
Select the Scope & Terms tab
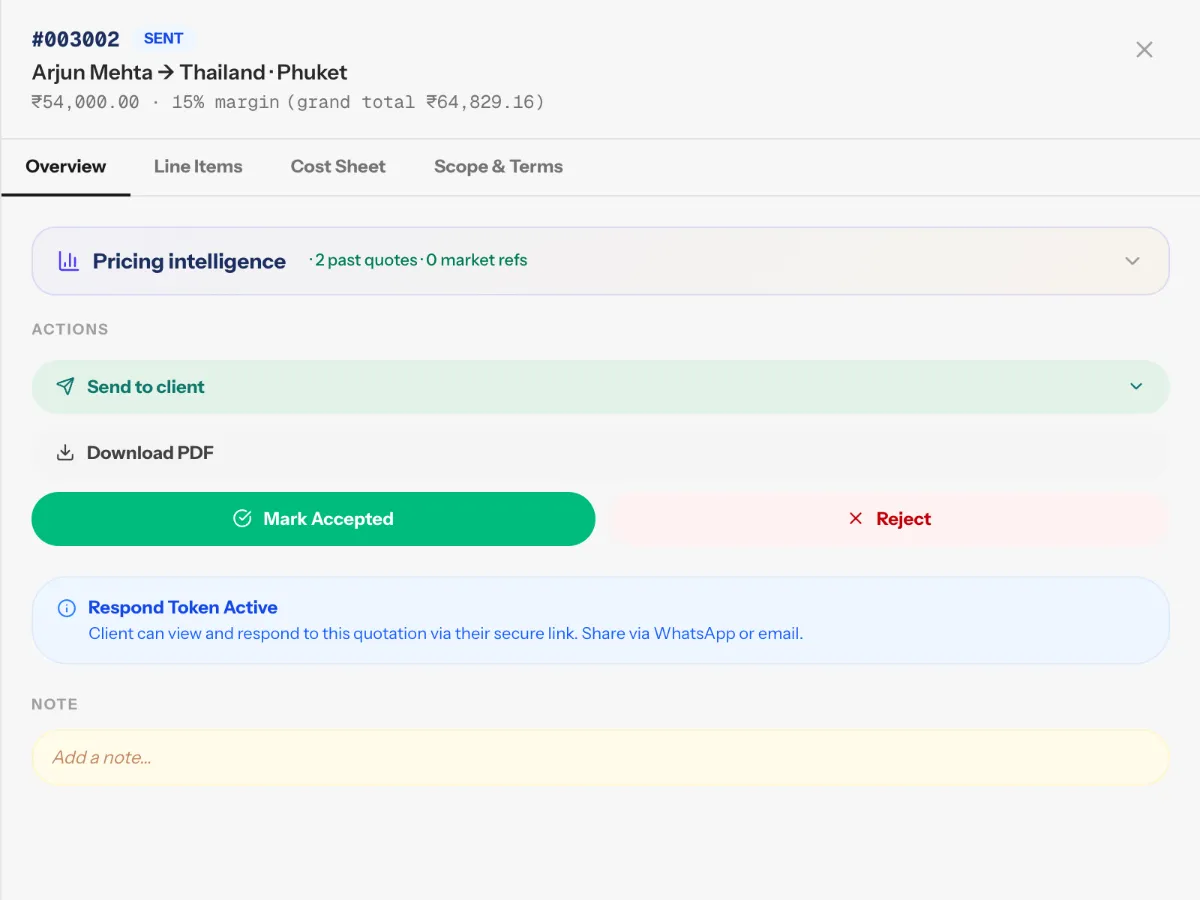pos(498,167)
